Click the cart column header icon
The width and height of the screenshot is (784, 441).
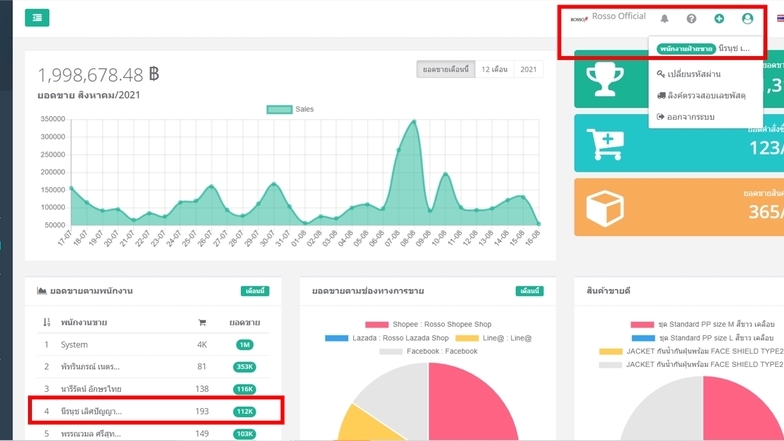click(x=202, y=322)
